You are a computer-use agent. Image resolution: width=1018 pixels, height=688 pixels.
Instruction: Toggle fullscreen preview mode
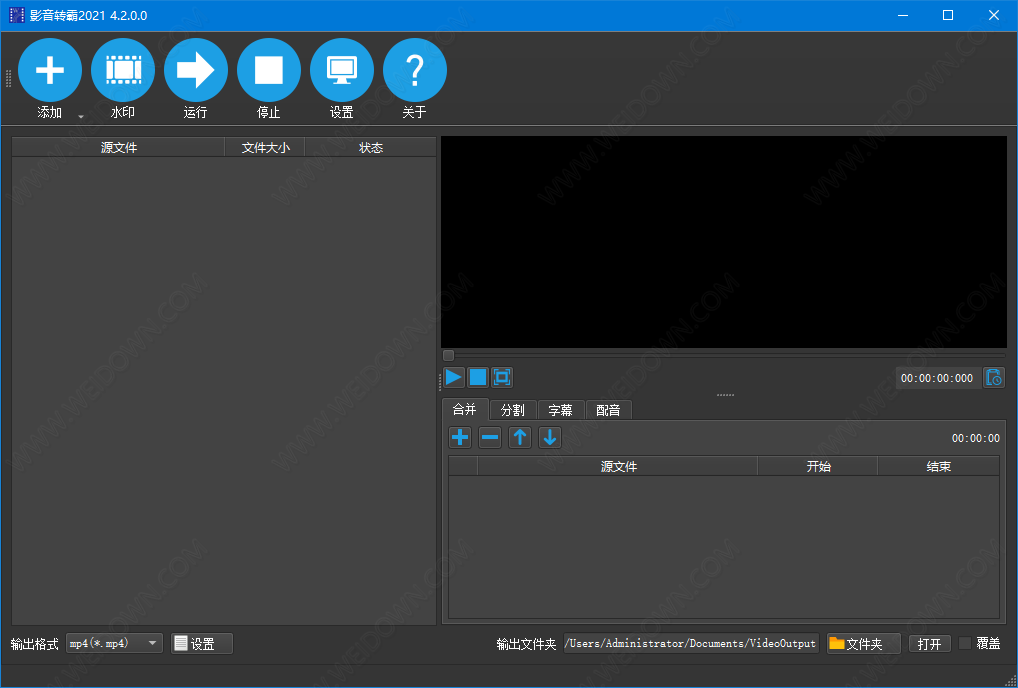[502, 377]
